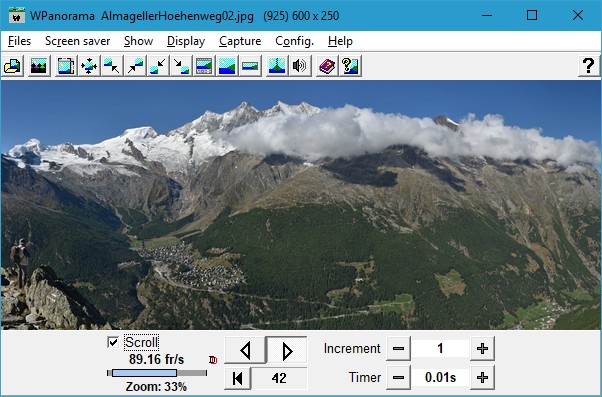Open the Config. menu

tap(294, 41)
